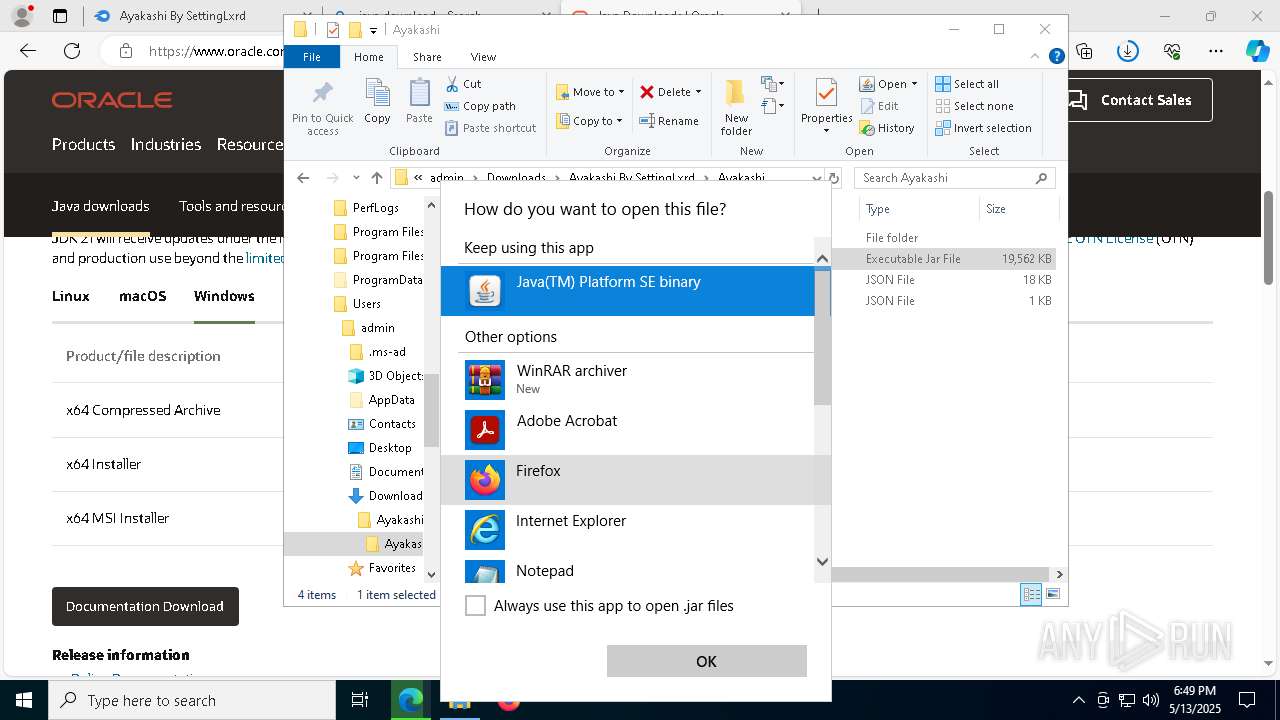Click the Copy ribbon icon
Image resolution: width=1280 pixels, height=720 pixels.
coord(377,102)
